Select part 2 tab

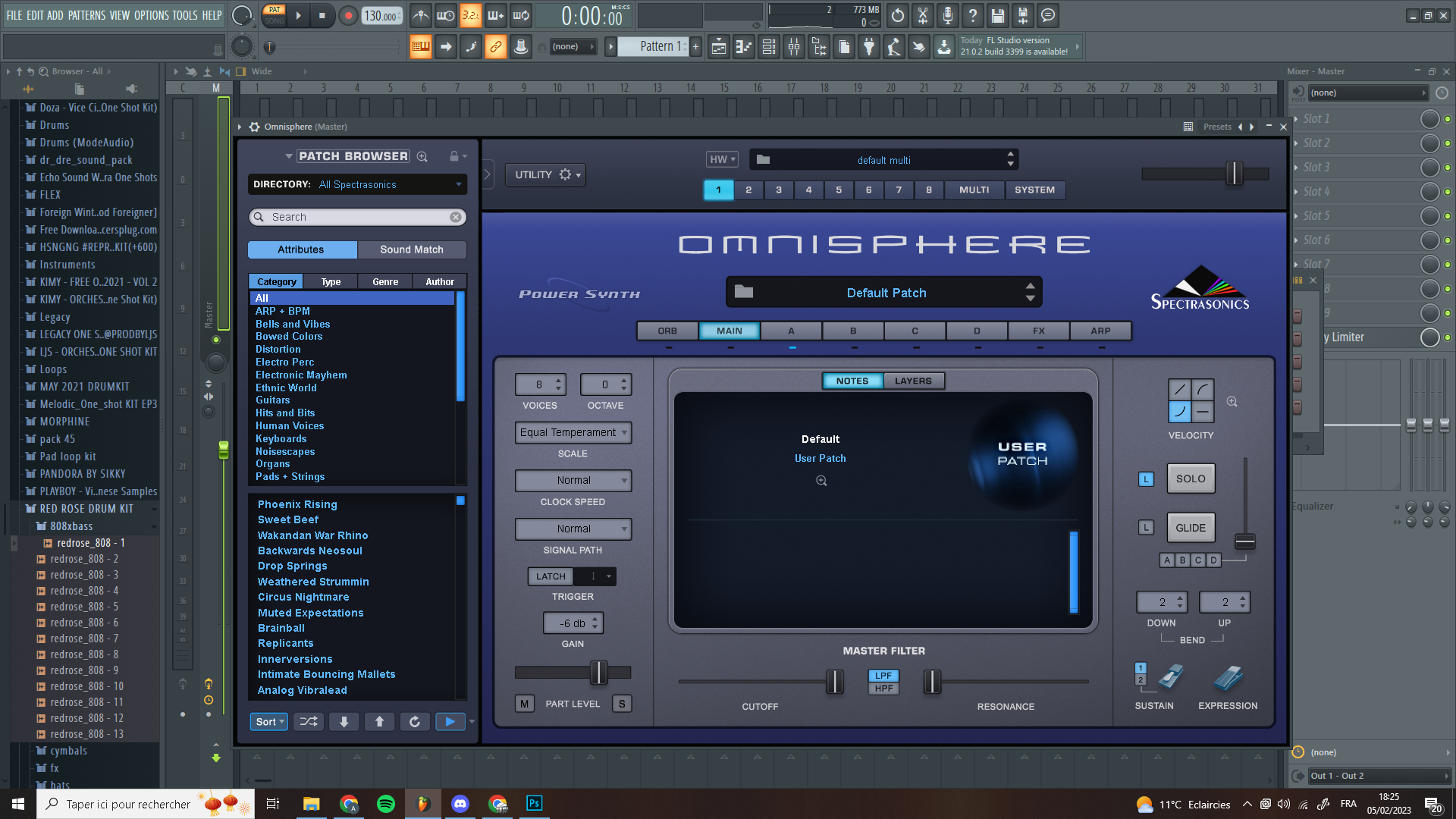748,190
